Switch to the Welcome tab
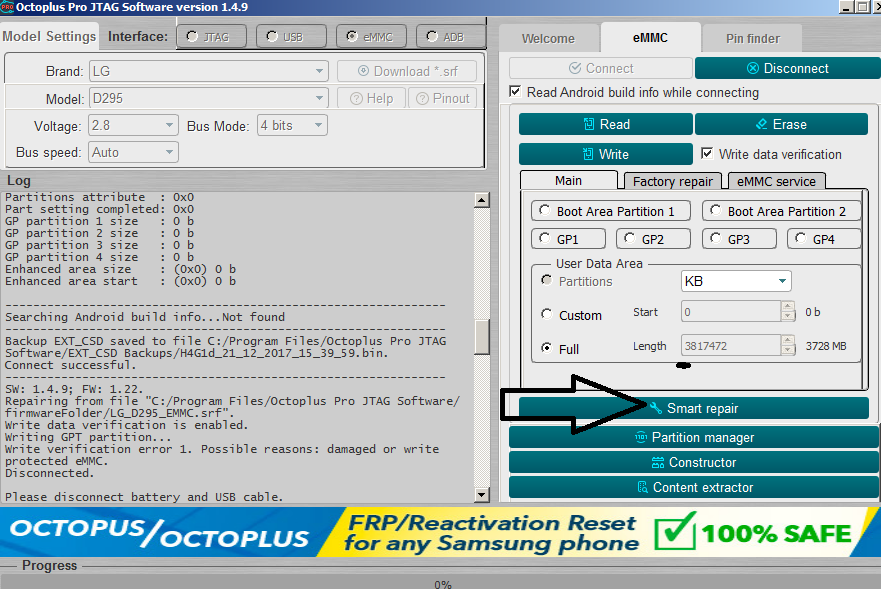This screenshot has height=589, width=881. (x=548, y=39)
